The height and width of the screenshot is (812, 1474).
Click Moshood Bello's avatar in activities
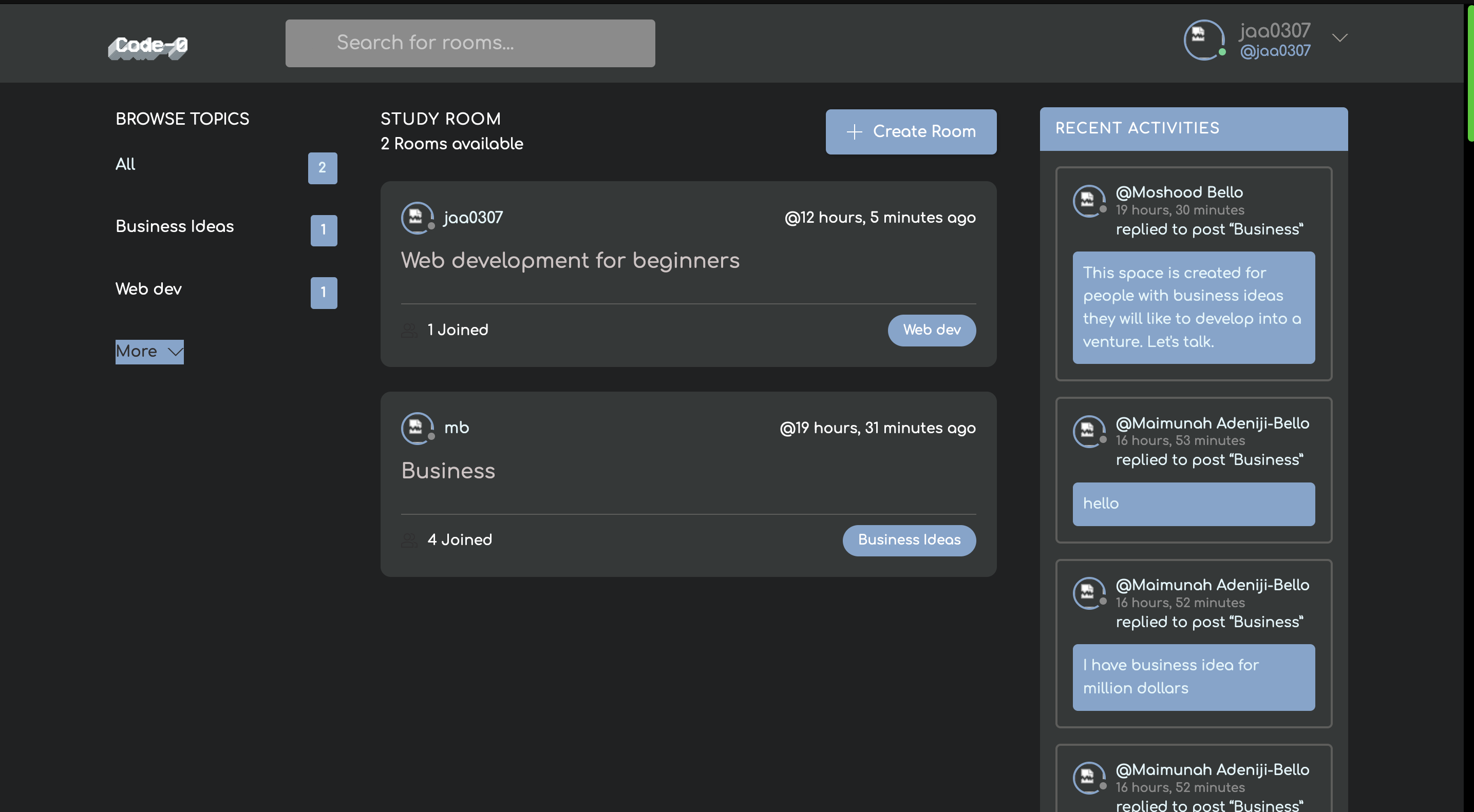coord(1088,201)
